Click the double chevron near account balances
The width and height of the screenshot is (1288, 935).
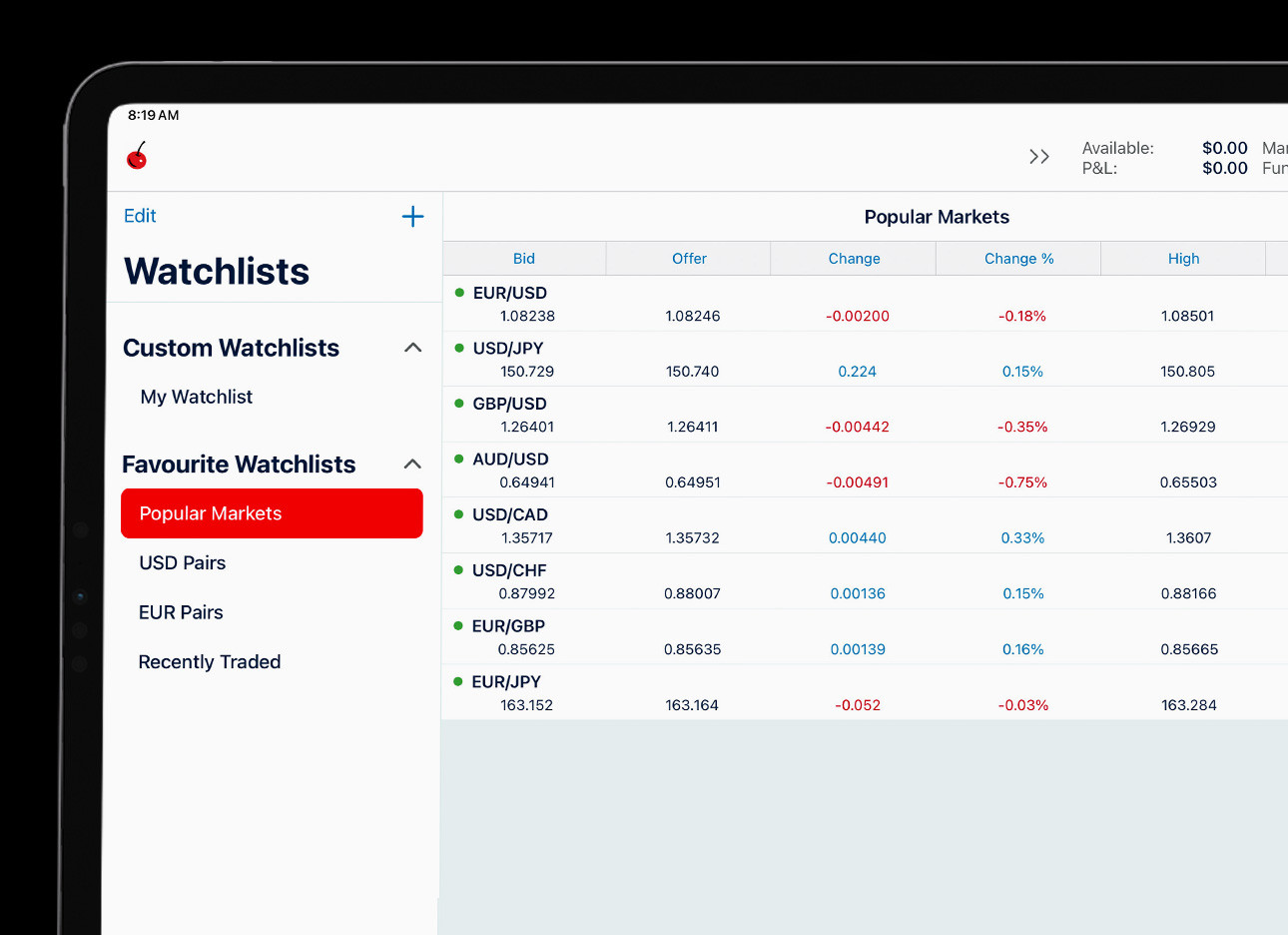pos(1038,156)
